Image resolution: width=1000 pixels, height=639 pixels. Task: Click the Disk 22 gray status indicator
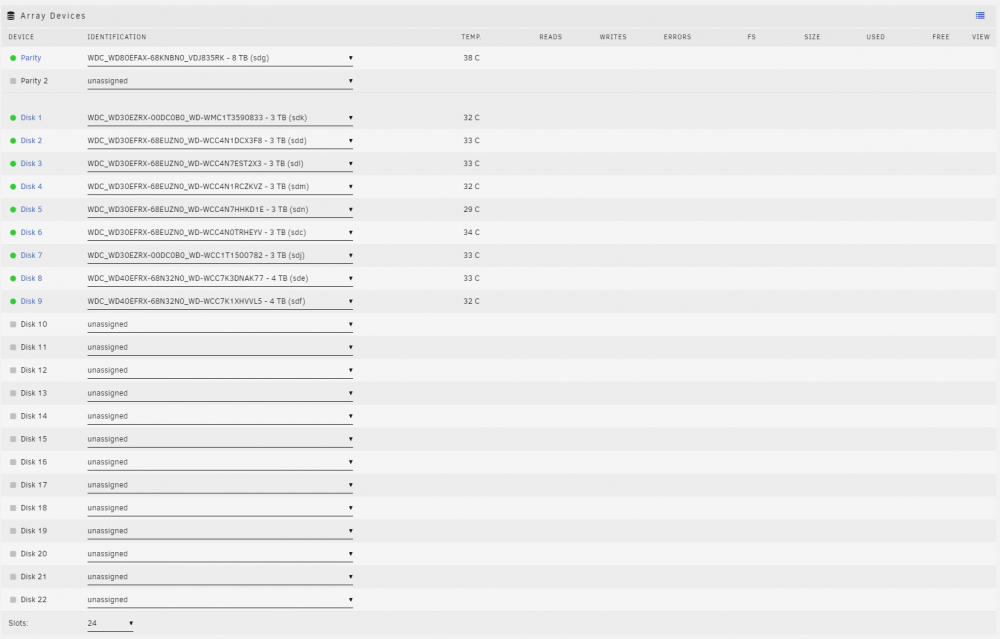[x=13, y=600]
